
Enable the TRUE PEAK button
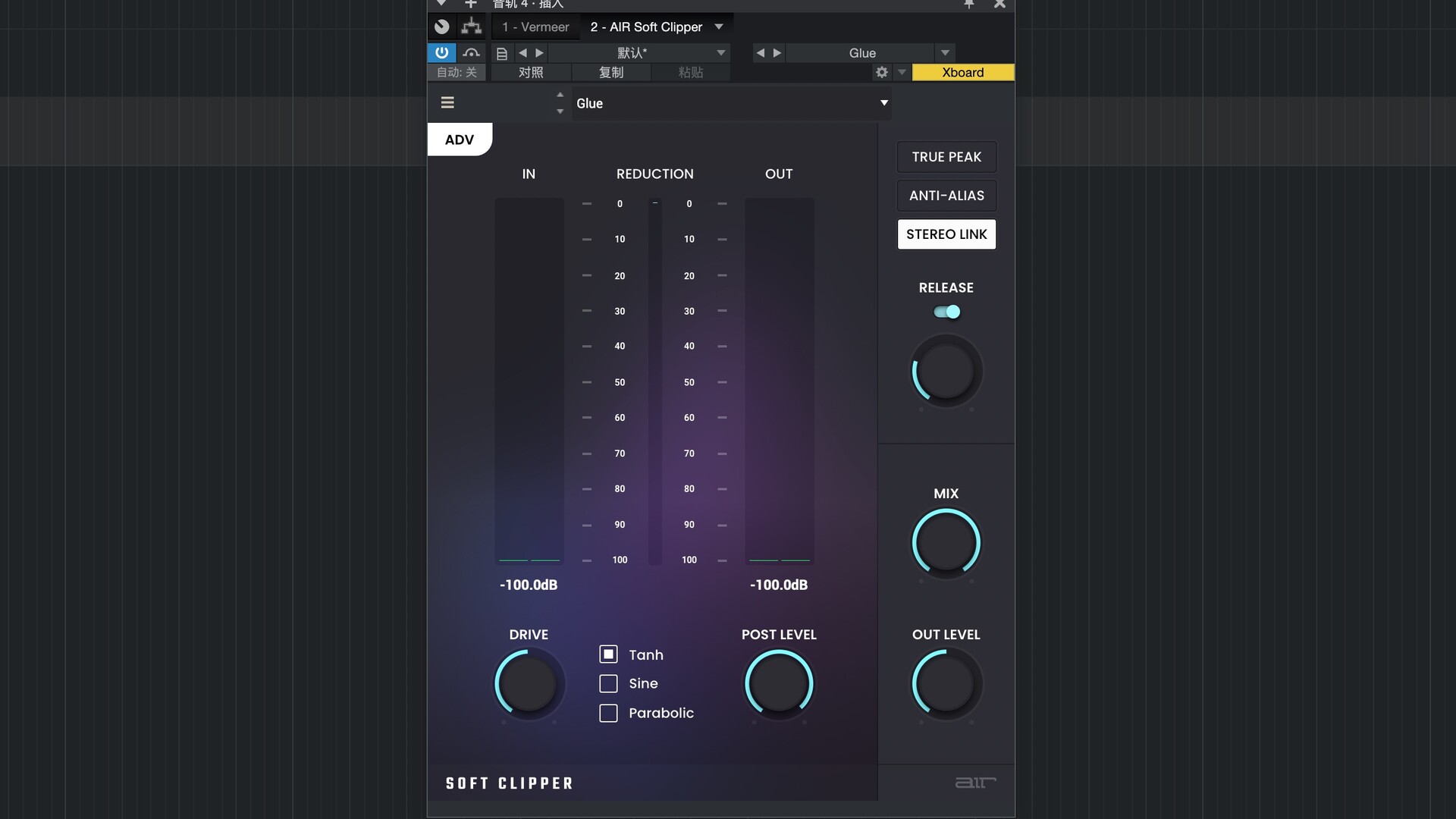pyautogui.click(x=946, y=157)
